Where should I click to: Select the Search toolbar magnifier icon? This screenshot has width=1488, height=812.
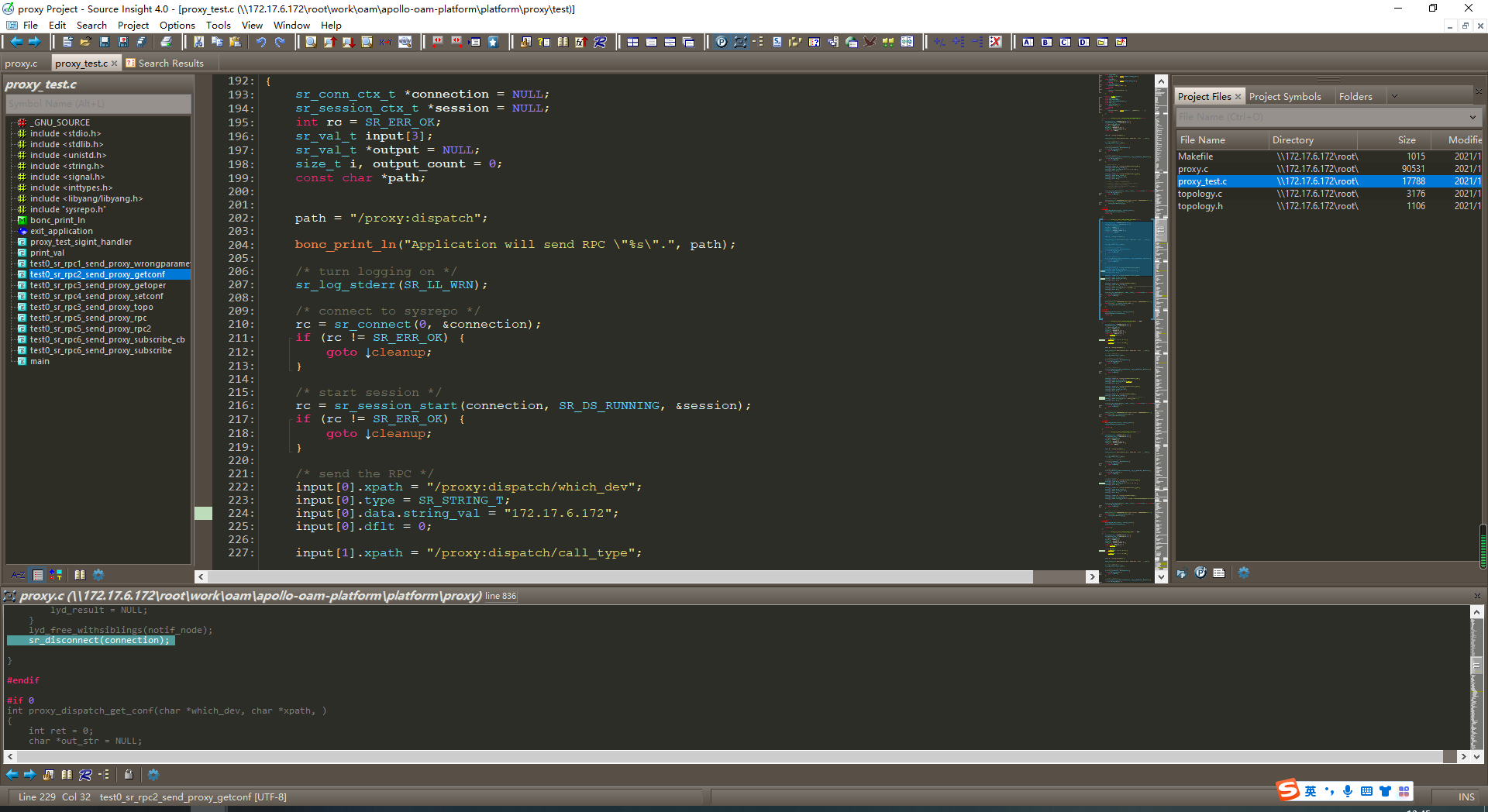pyautogui.click(x=310, y=42)
